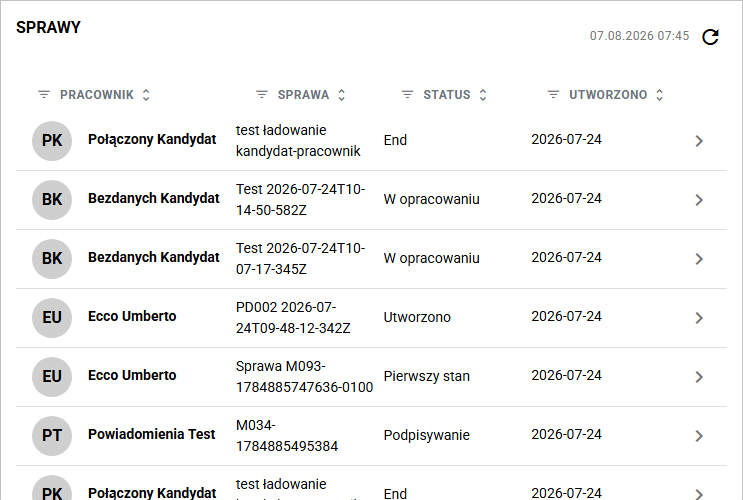743x500 pixels.
Task: Click the Utworzono status cell
Action: (x=417, y=317)
